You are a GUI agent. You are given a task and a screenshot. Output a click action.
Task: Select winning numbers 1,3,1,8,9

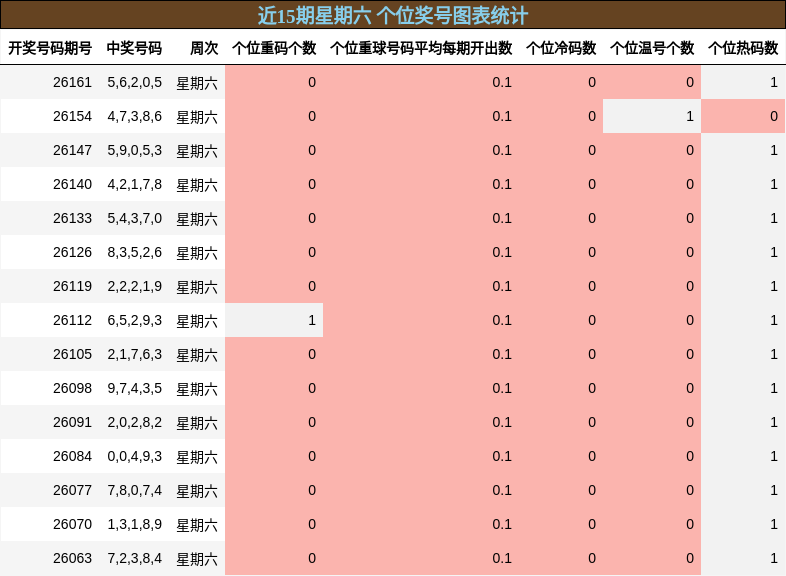click(134, 524)
